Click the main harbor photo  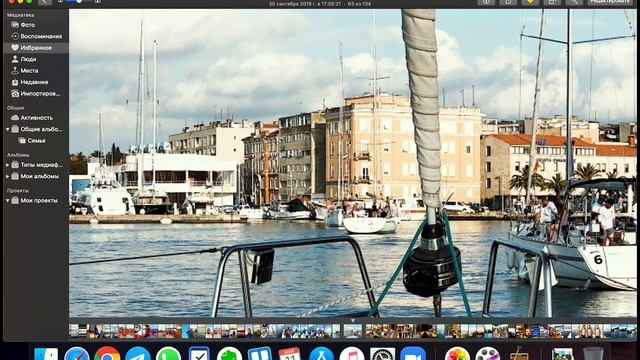(x=353, y=163)
